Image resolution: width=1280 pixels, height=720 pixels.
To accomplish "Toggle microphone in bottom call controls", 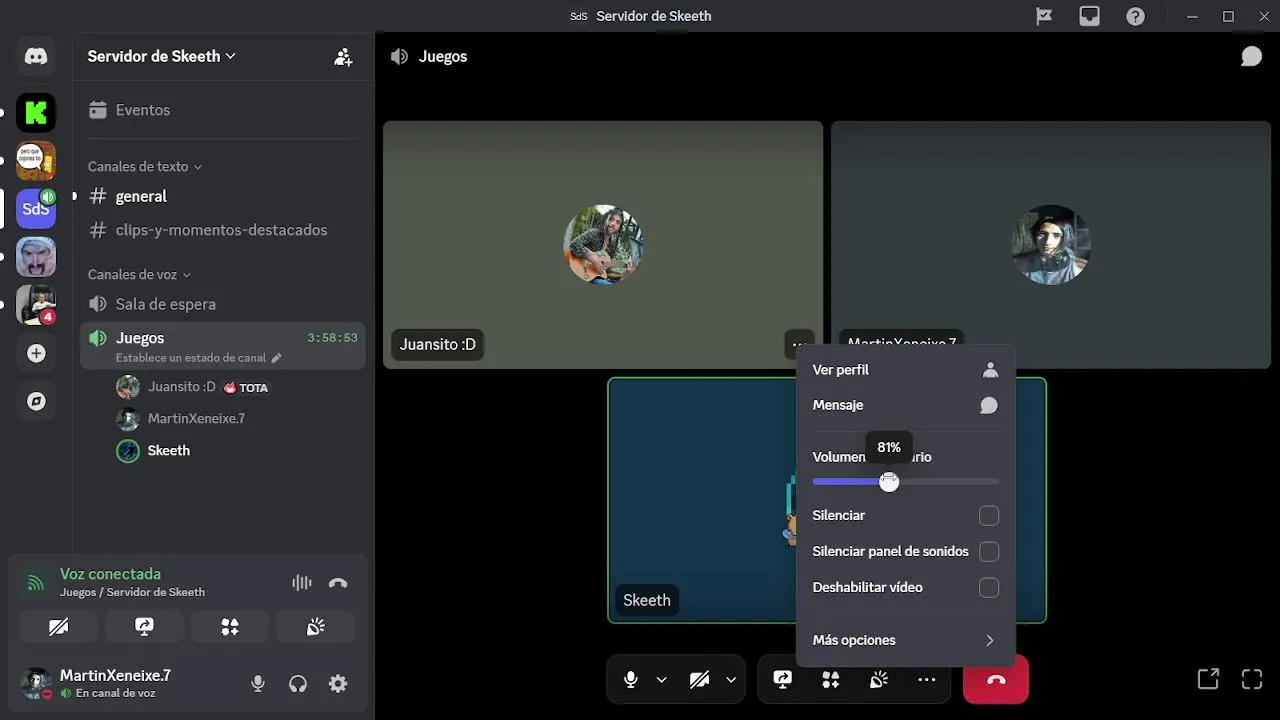I will click(631, 680).
